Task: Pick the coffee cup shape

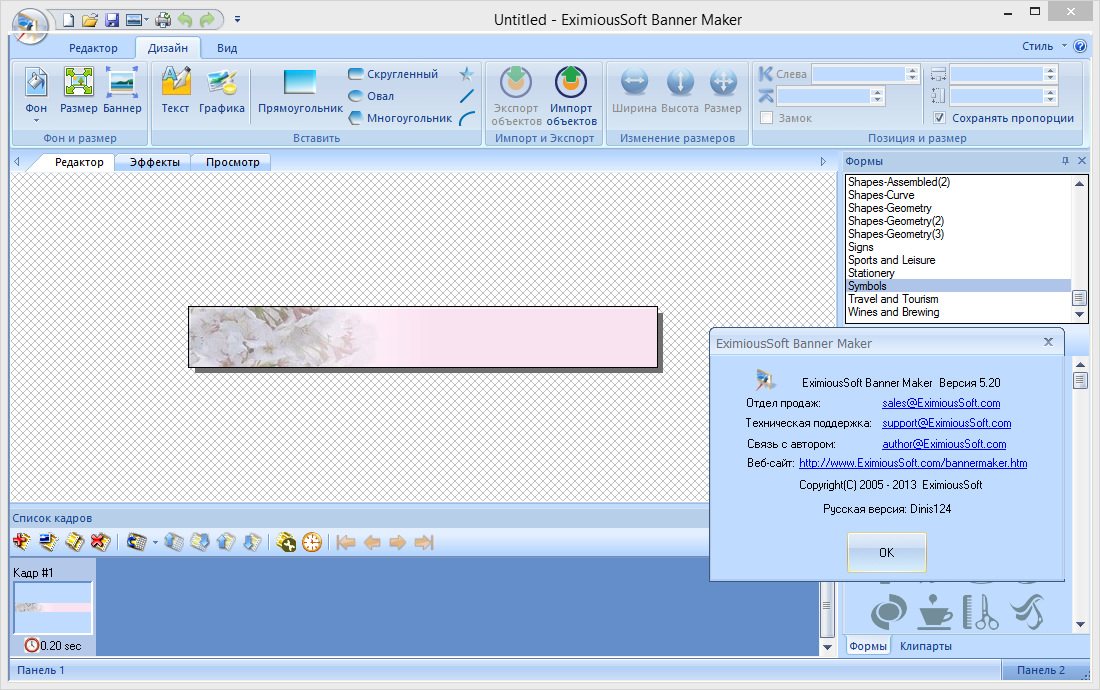Action: (934, 611)
